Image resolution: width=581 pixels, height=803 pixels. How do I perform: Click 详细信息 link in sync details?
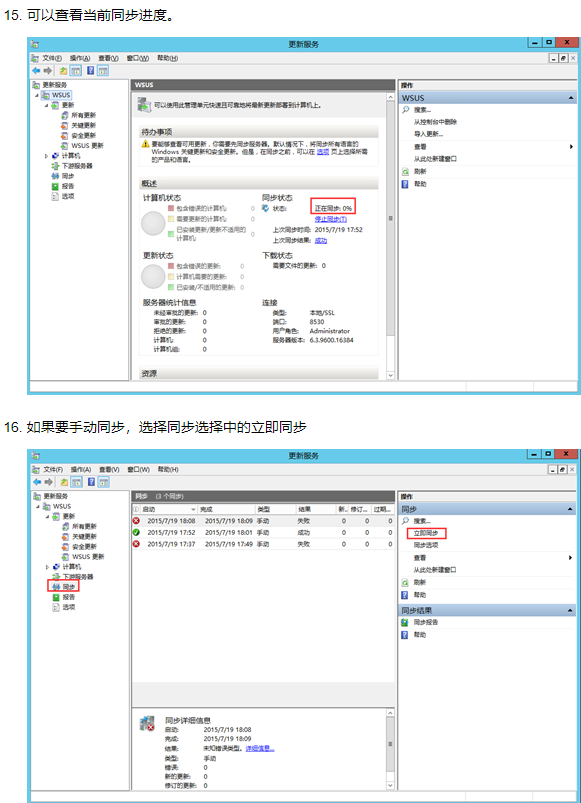point(260,749)
